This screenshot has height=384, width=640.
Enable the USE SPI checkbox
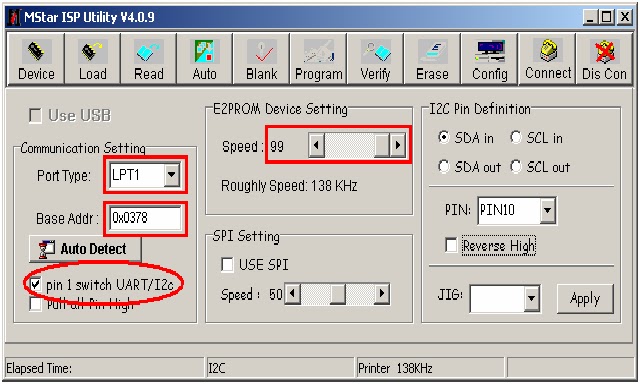point(227,264)
